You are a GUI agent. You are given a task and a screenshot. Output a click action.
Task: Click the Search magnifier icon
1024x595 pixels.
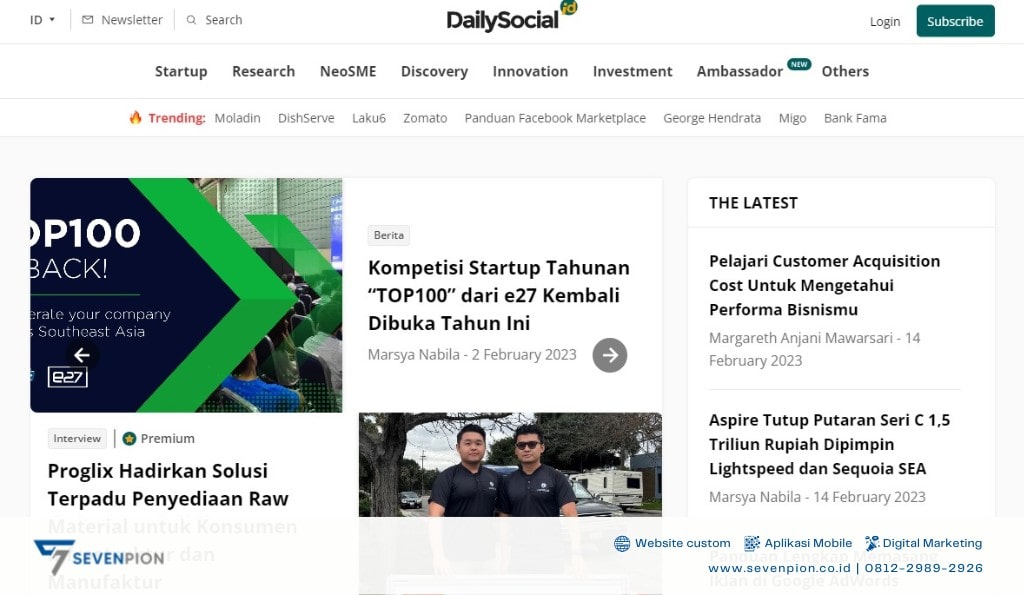191,20
